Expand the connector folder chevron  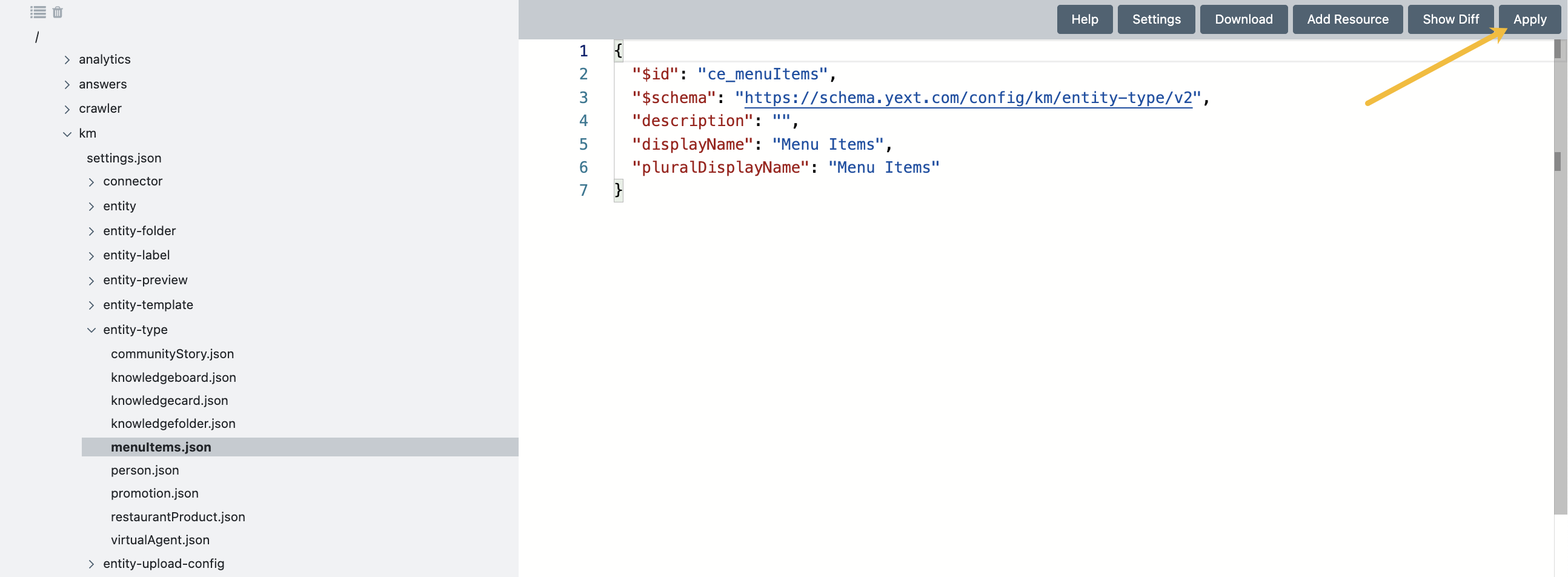91,182
